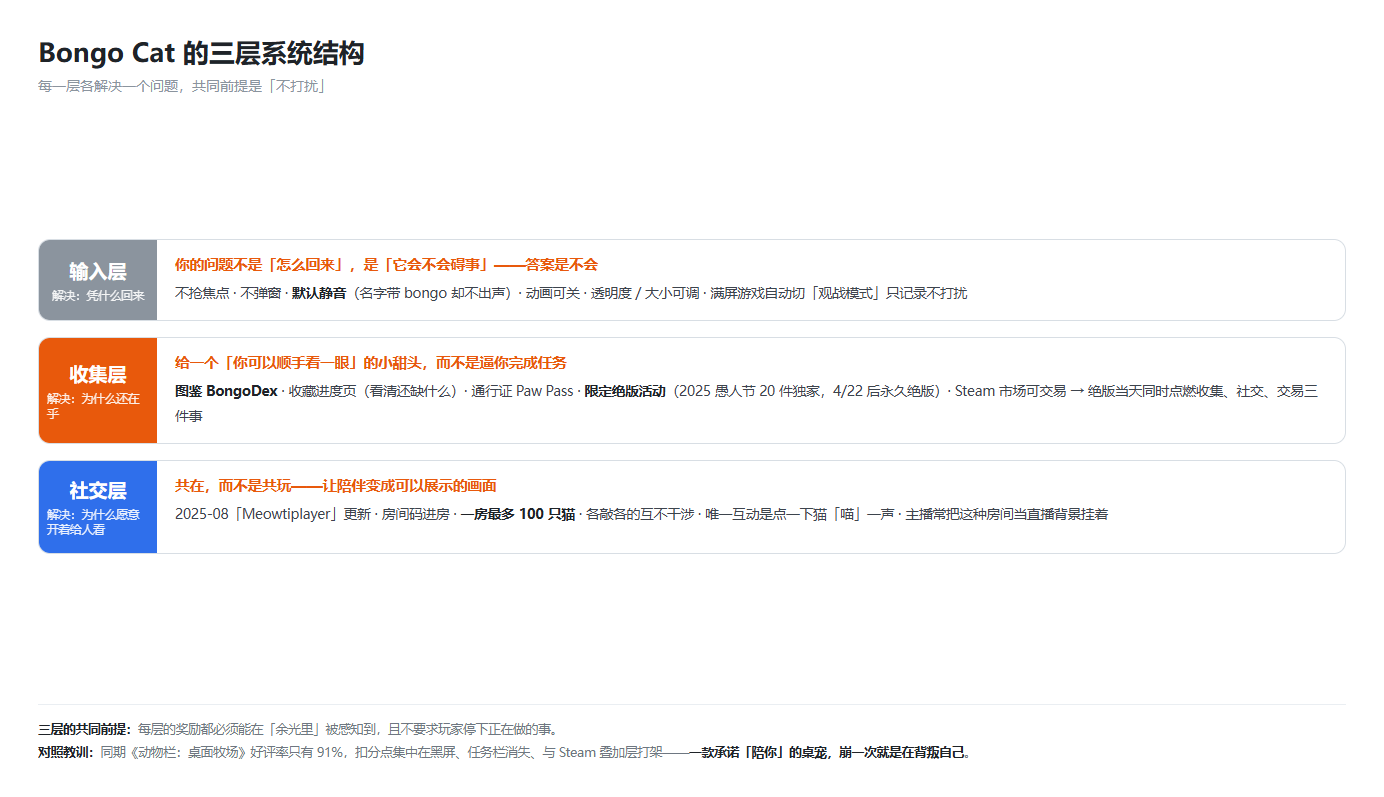1384x797 pixels.
Task: Click the gray 输入层 label block
Action: [98, 280]
